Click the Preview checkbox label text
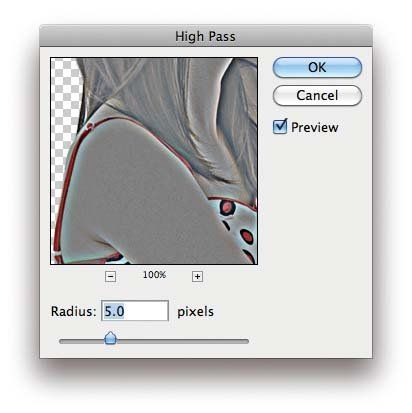Image resolution: width=412 pixels, height=413 pixels. (315, 127)
